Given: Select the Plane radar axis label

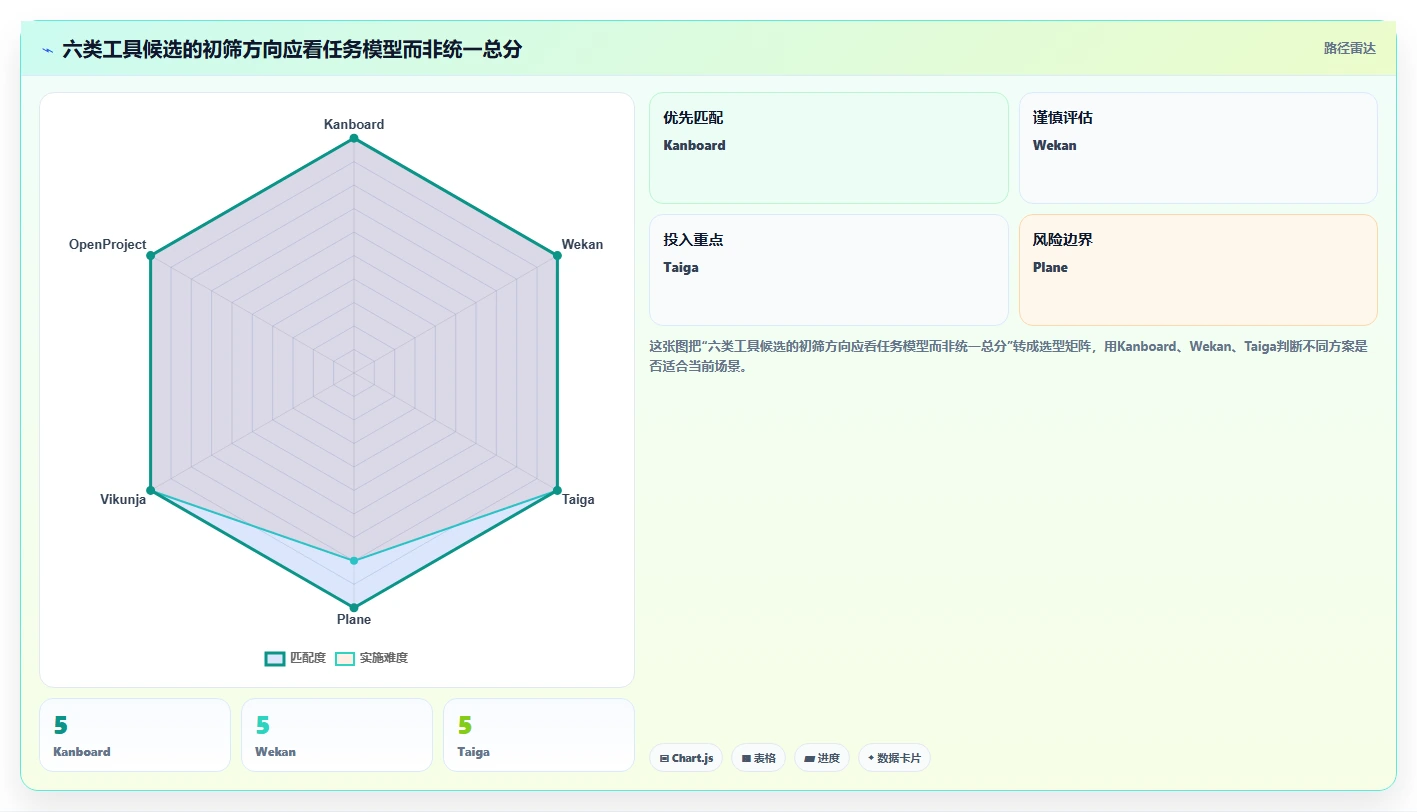Looking at the screenshot, I should (354, 619).
